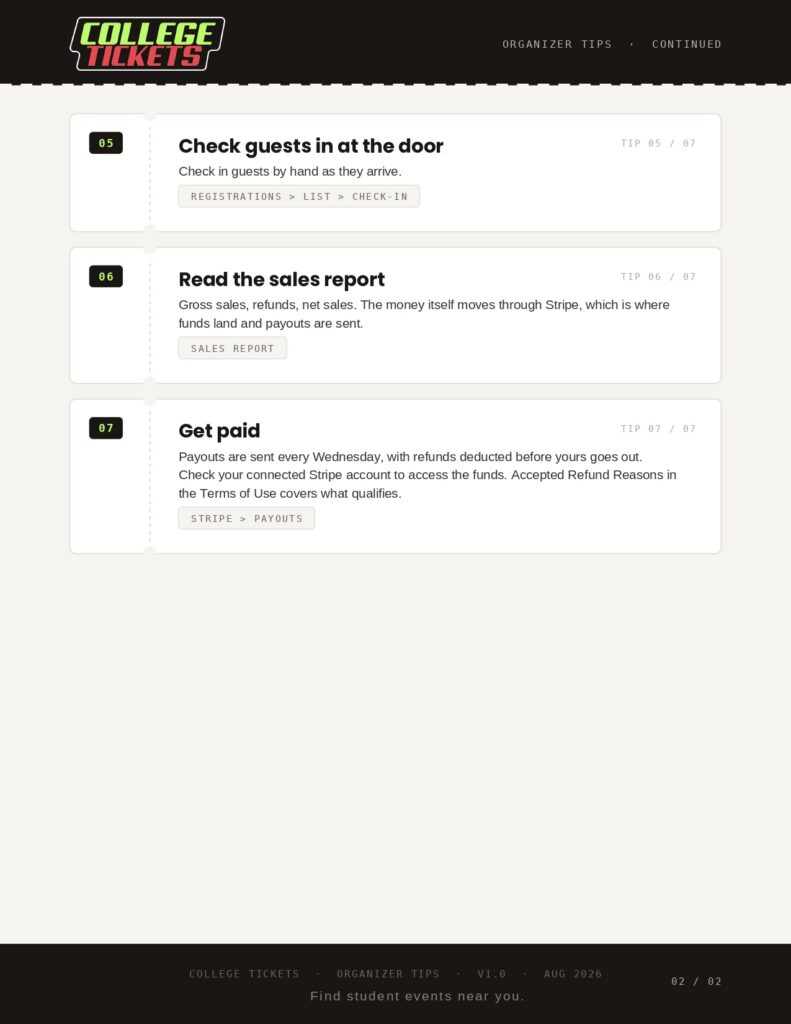The height and width of the screenshot is (1024, 791).
Task: Click the Continued header label
Action: coord(686,44)
